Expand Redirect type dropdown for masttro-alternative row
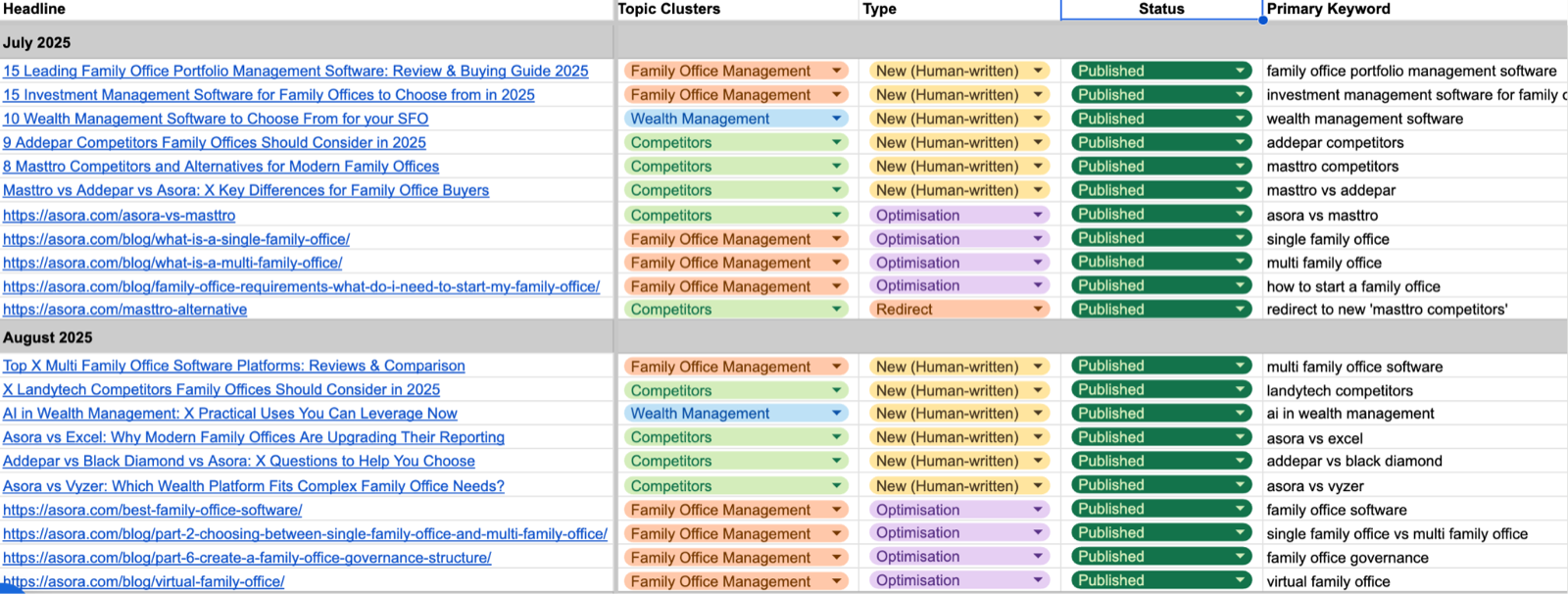 coord(1038,309)
